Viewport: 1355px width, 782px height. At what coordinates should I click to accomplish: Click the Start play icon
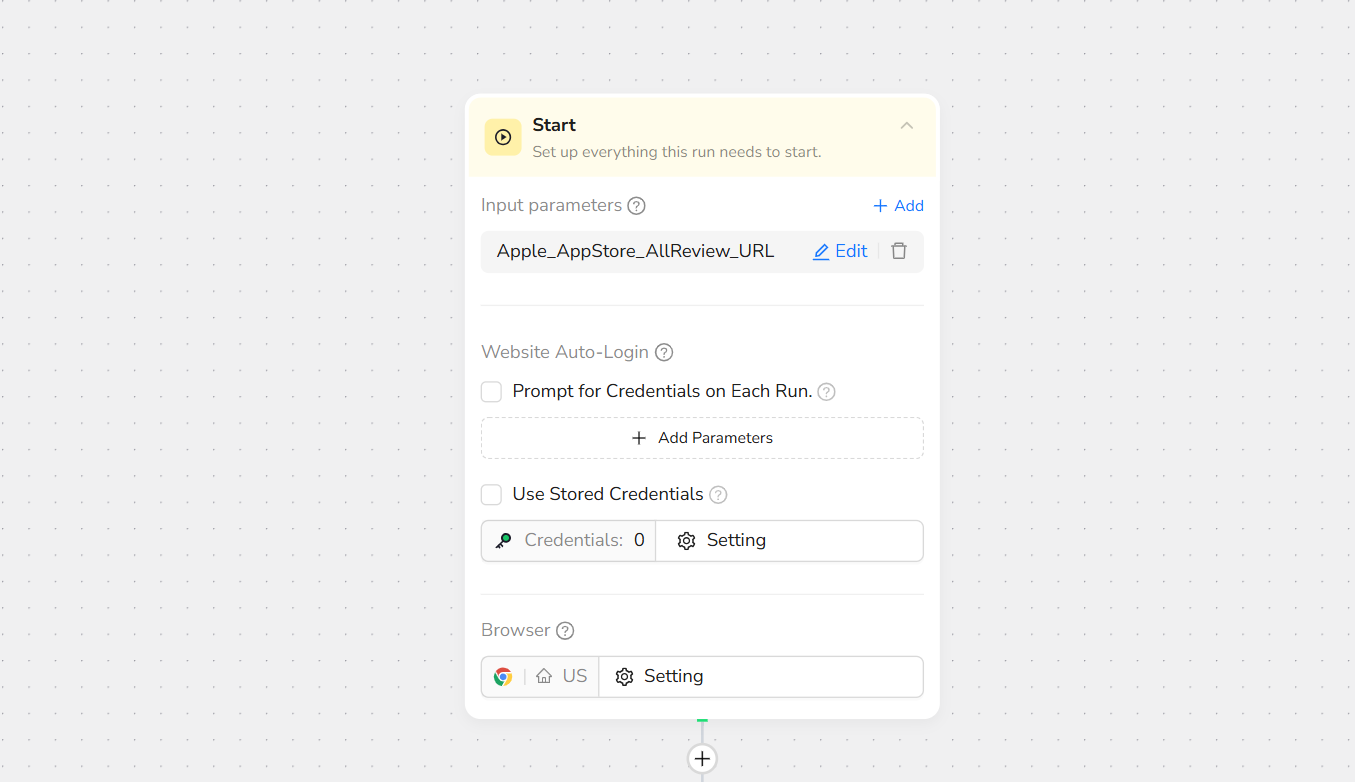point(503,137)
